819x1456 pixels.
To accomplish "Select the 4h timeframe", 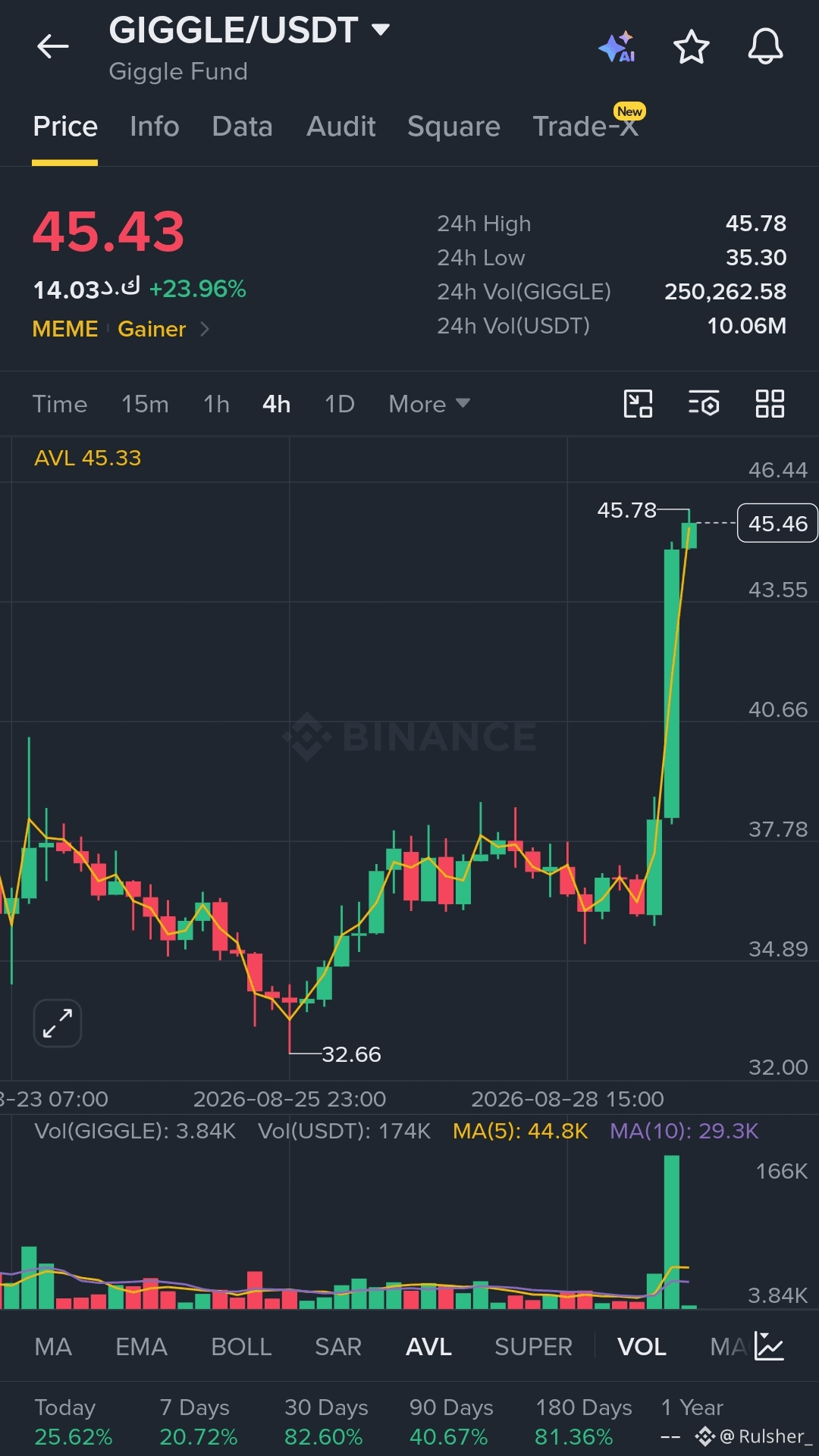I will pos(277,404).
